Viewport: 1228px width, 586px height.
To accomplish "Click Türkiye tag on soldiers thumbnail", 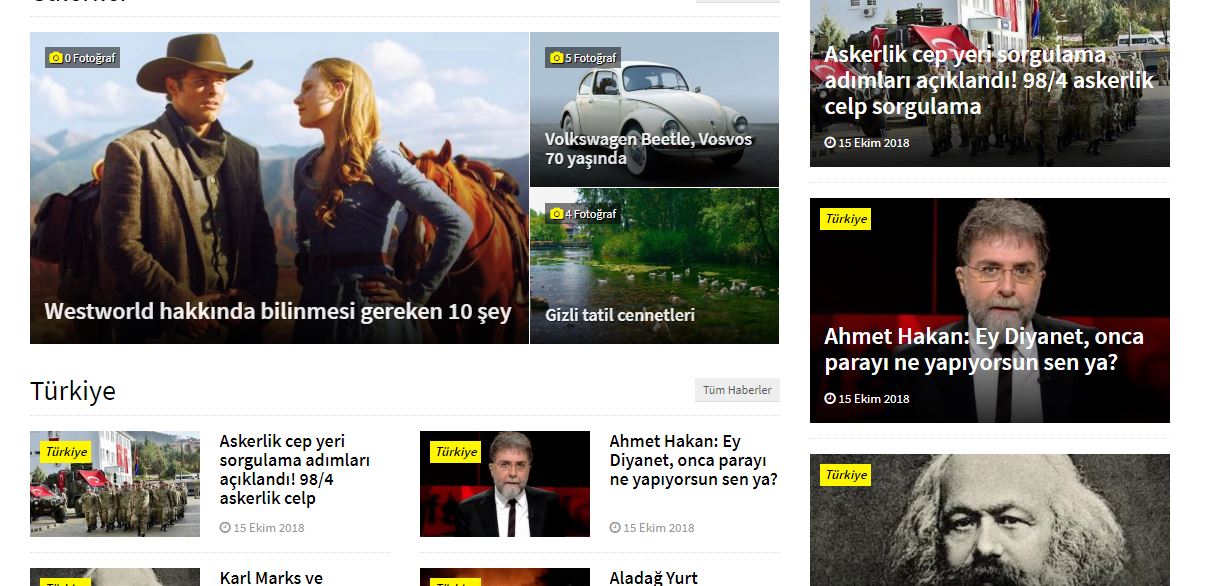I will [x=65, y=452].
